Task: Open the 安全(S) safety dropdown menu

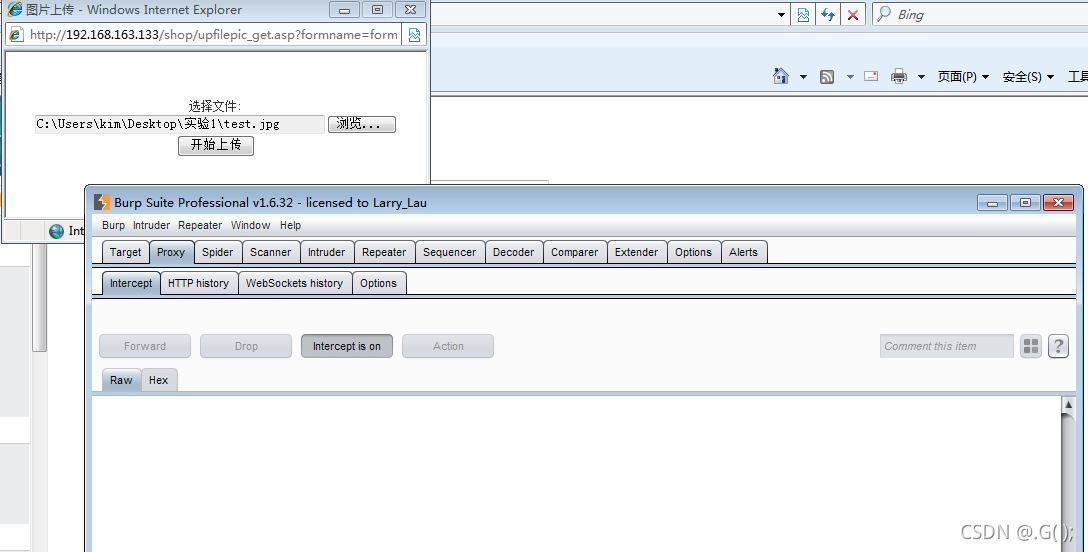Action: tap(1028, 77)
